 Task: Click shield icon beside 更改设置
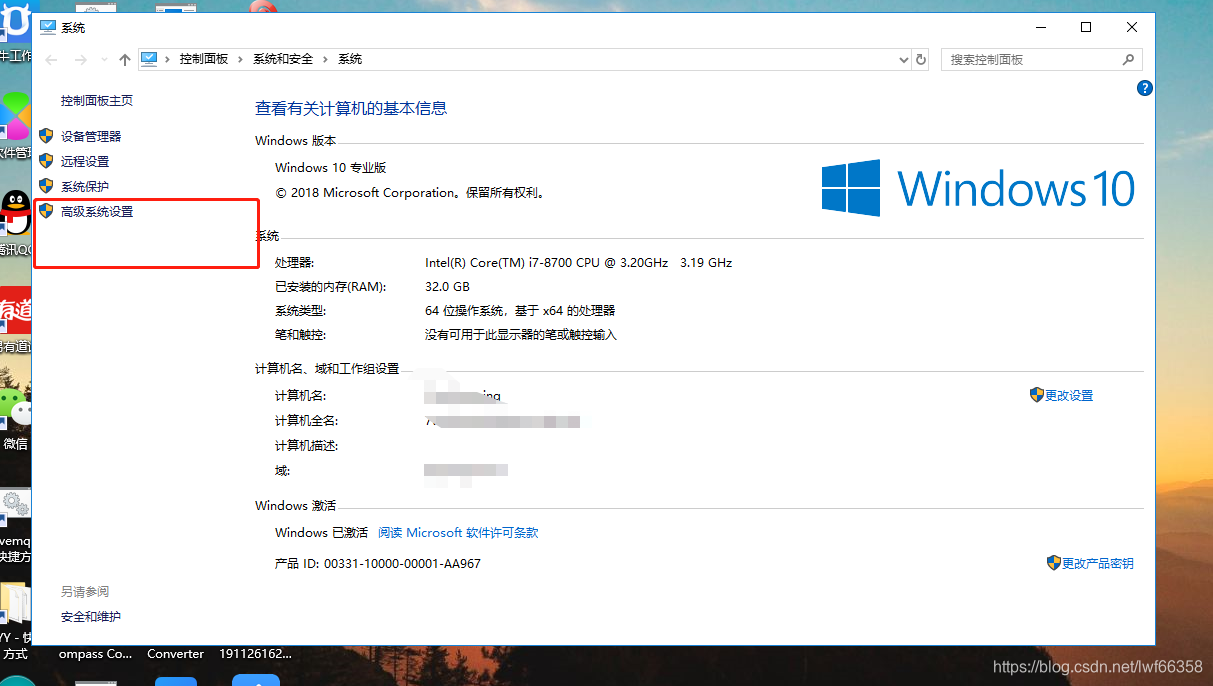tap(1037, 395)
